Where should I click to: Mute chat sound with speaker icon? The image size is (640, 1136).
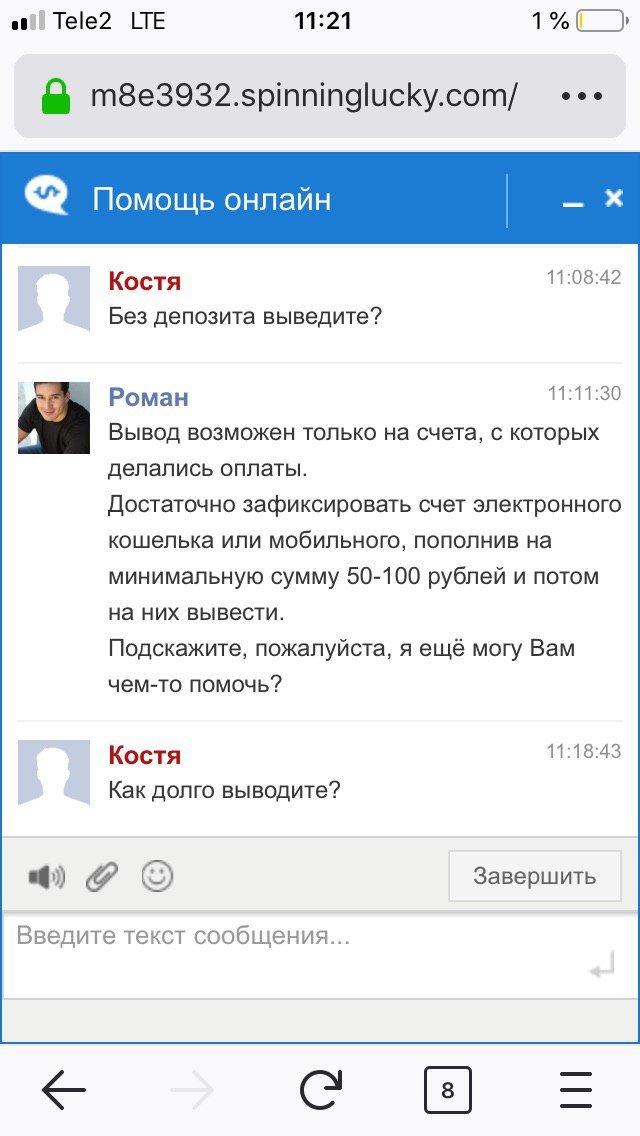click(46, 878)
